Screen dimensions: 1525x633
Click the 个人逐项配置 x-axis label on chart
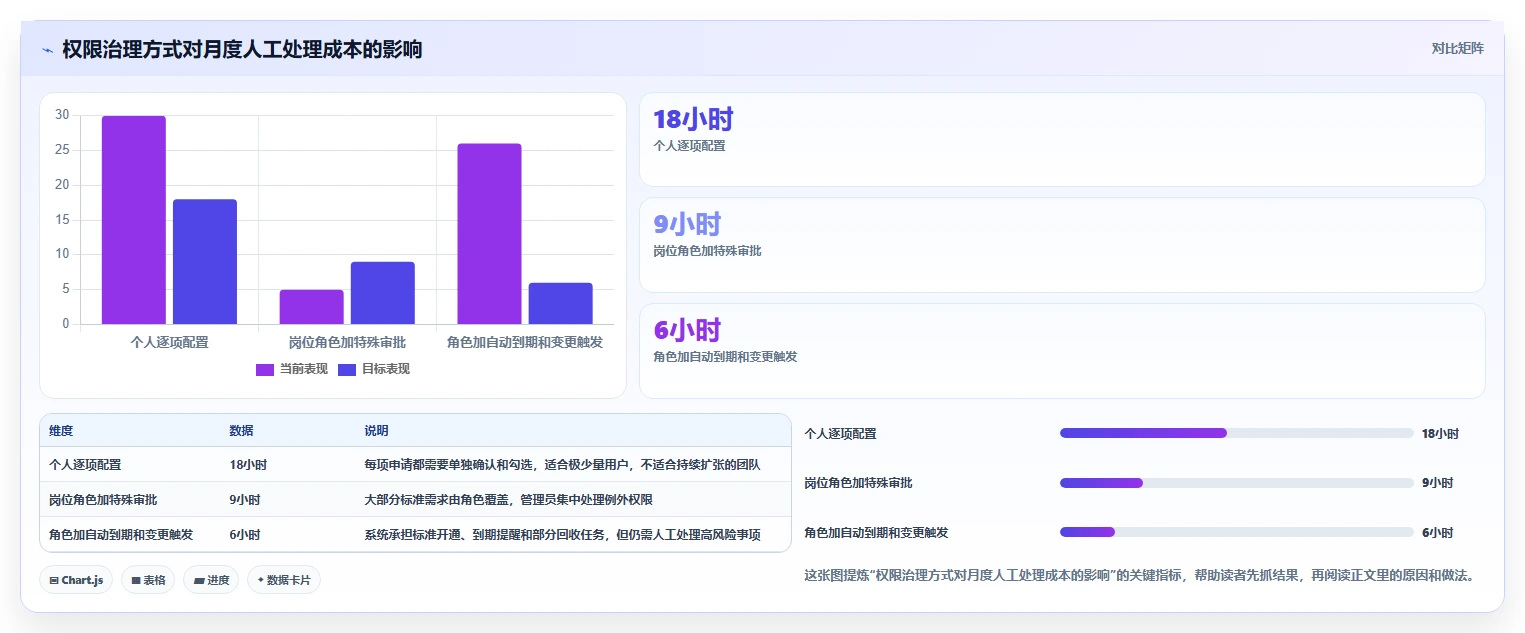(x=170, y=342)
